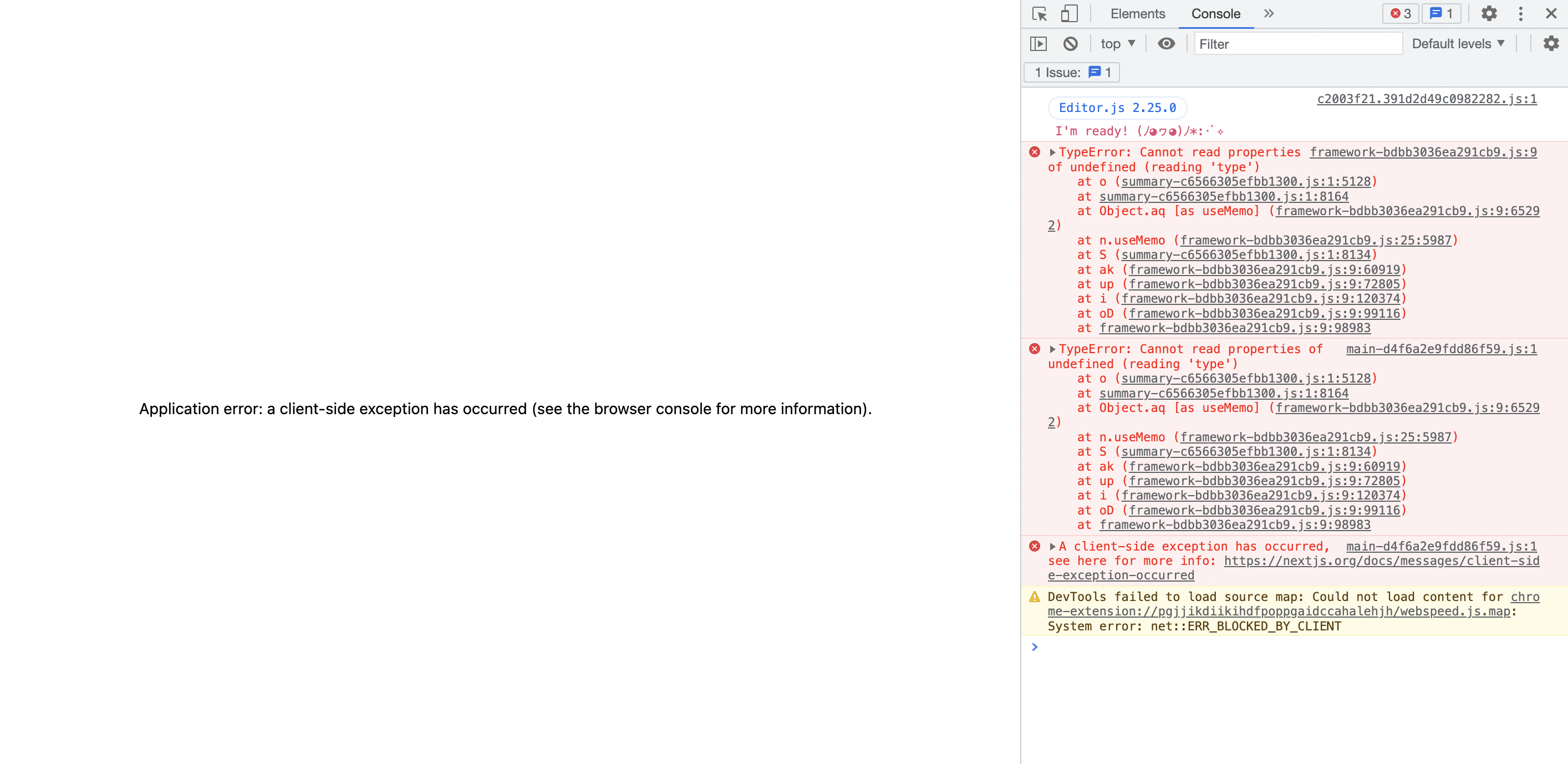
Task: Open the DevTools settings gear
Action: (x=1489, y=13)
